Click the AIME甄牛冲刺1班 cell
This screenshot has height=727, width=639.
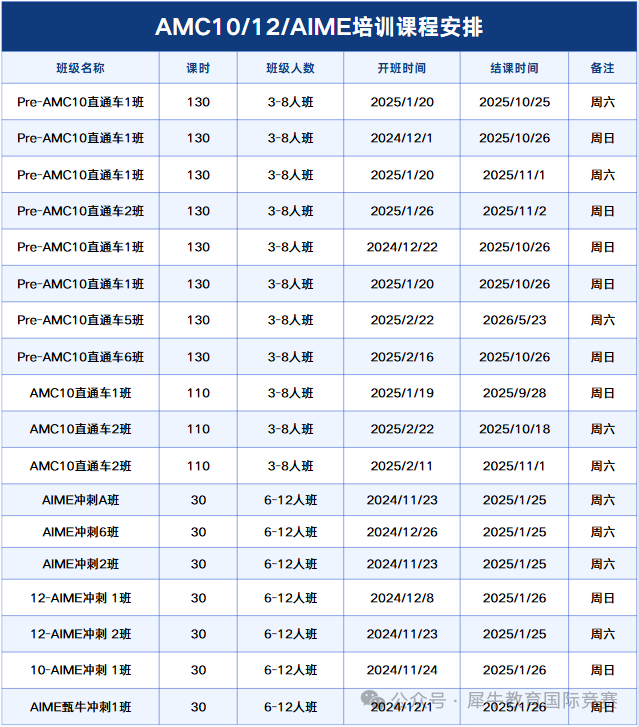click(x=81, y=707)
